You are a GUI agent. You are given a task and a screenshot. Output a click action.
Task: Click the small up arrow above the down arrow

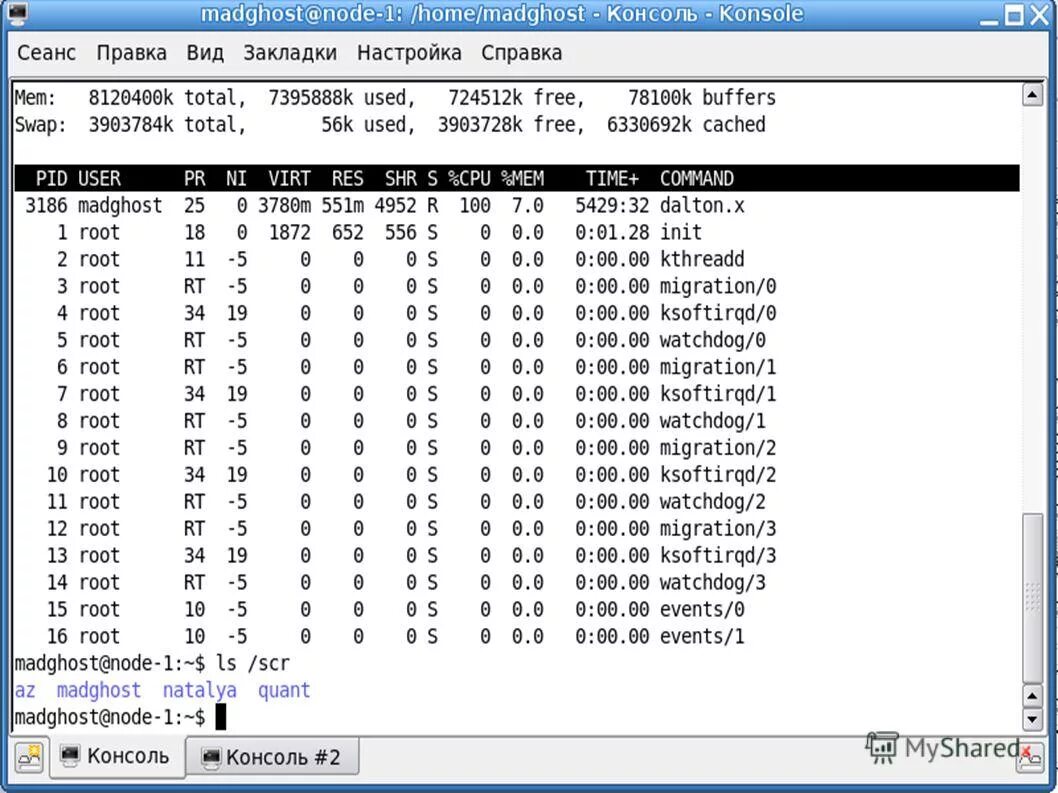click(x=1033, y=697)
